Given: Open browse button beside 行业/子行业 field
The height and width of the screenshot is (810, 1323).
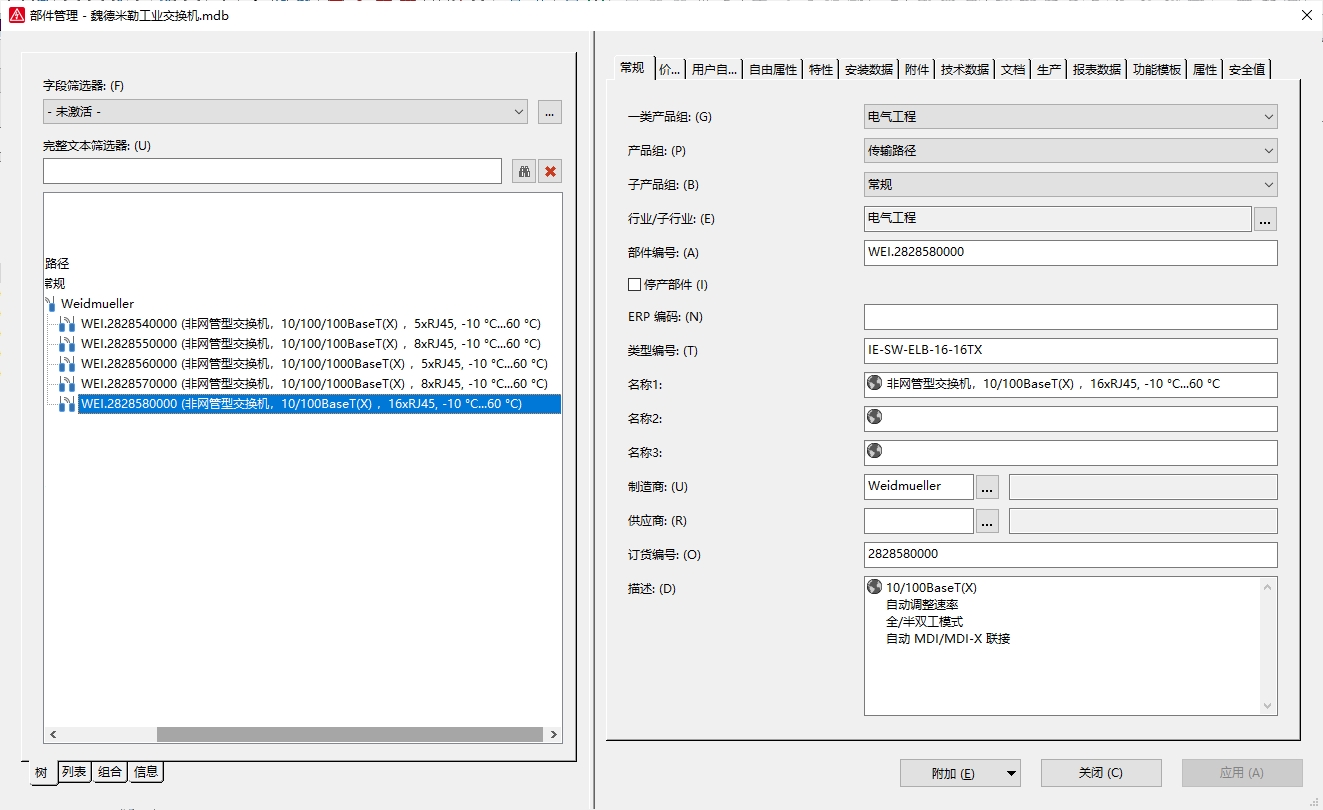Looking at the screenshot, I should [1265, 219].
